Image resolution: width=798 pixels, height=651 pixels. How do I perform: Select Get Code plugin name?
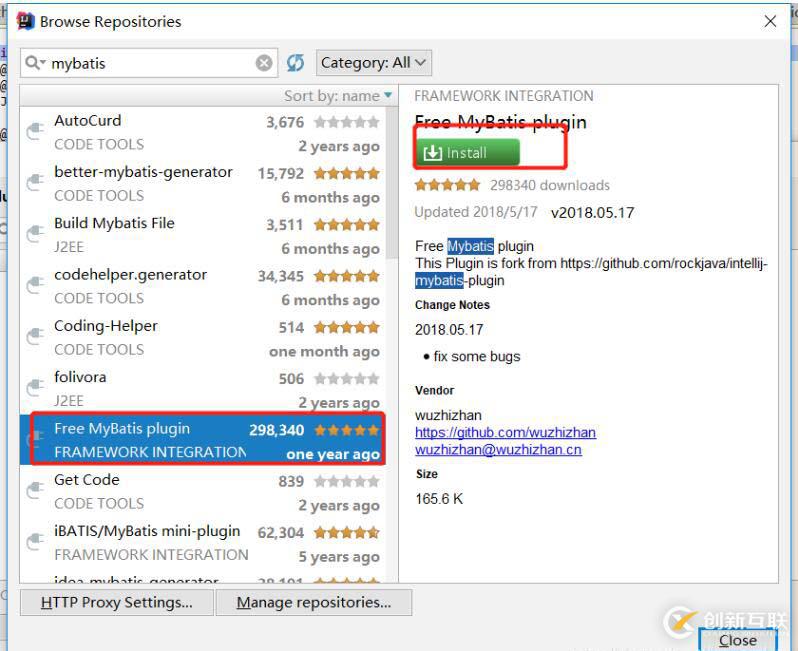pyautogui.click(x=87, y=479)
